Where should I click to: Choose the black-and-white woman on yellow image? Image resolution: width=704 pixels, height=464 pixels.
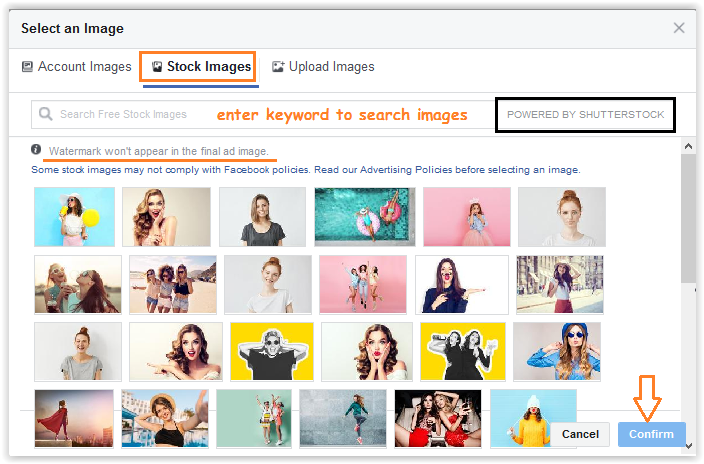pos(270,352)
